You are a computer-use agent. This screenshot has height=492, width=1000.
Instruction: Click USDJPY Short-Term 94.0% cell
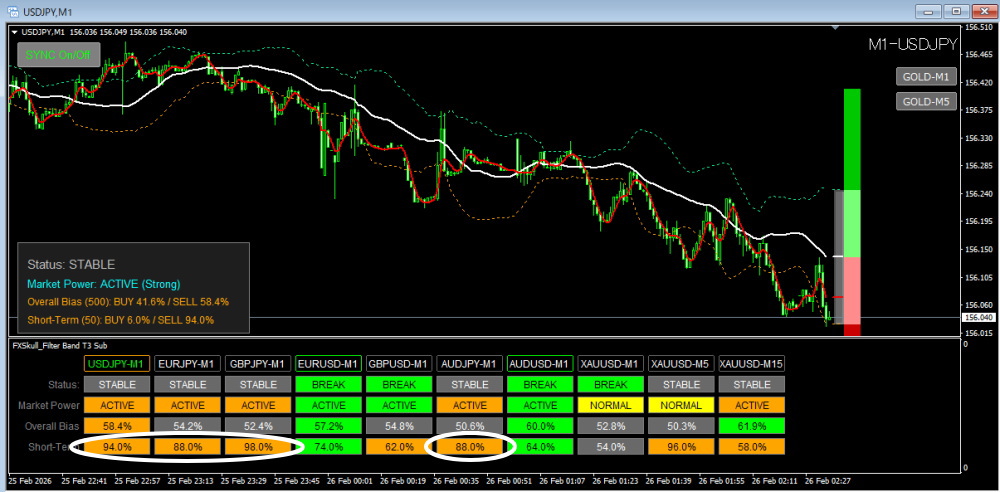pos(117,447)
